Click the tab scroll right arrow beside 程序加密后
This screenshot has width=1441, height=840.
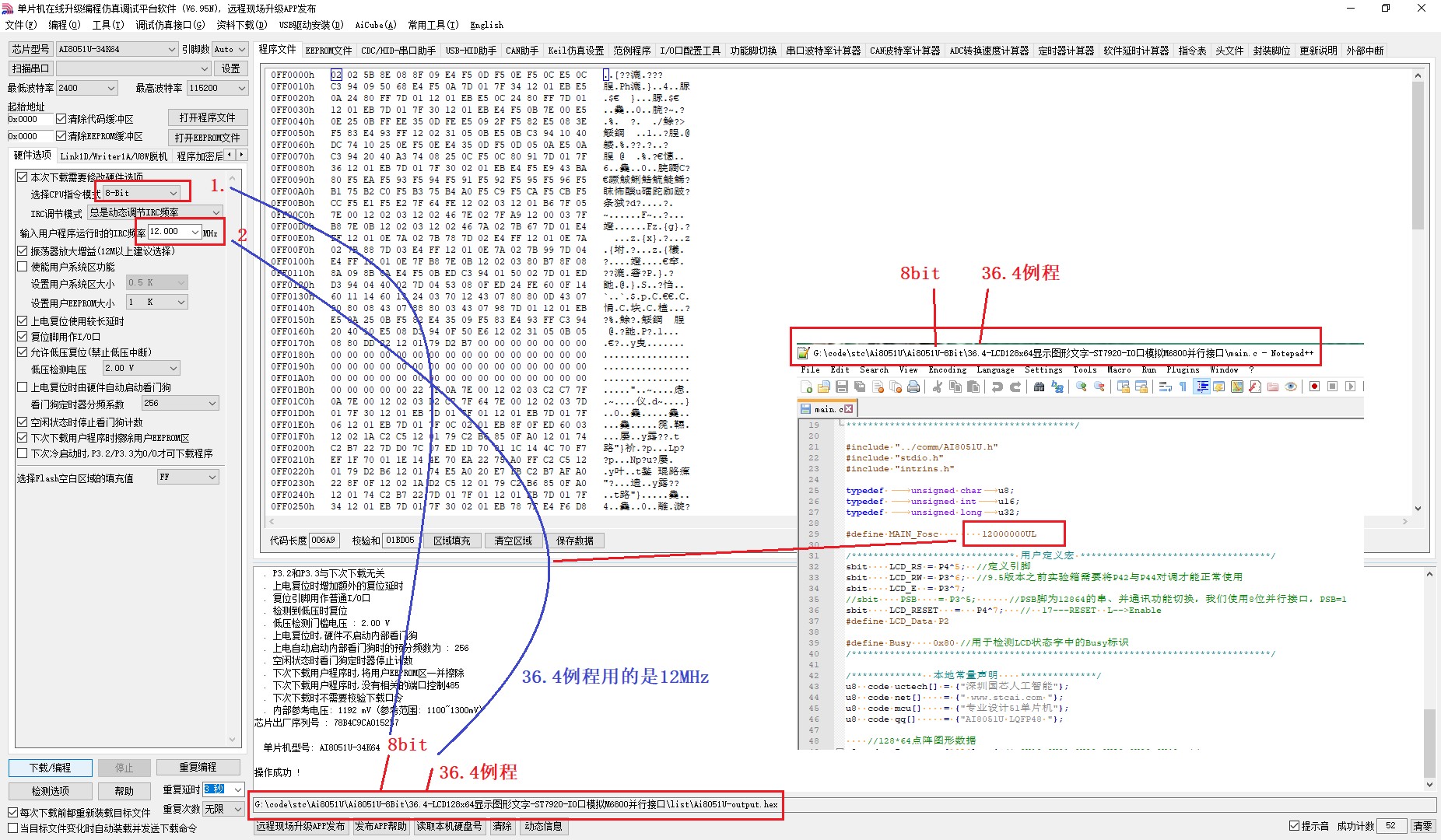pos(242,155)
